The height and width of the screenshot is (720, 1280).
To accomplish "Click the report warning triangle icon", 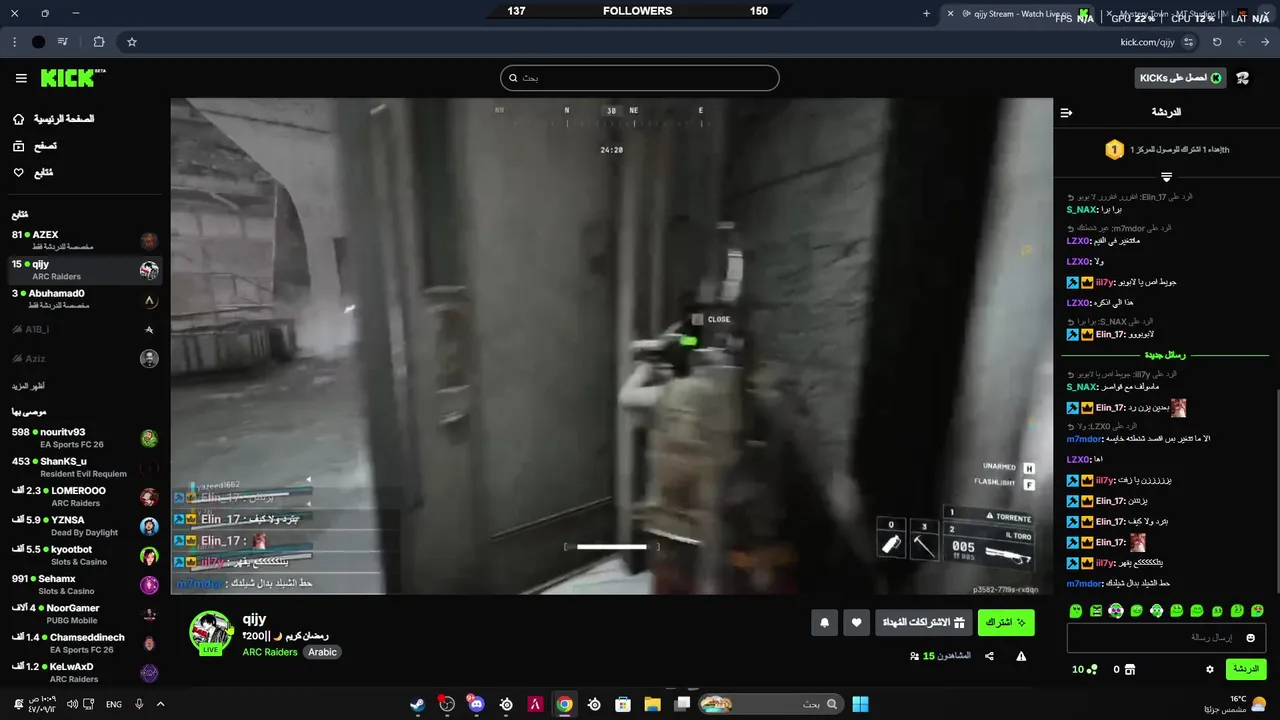I will [1021, 656].
